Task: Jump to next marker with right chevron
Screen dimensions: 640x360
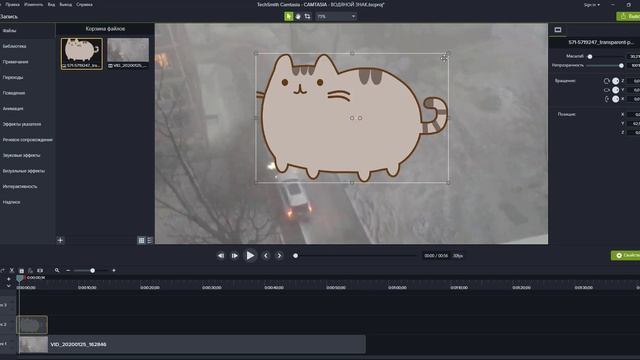Action: pos(279,256)
